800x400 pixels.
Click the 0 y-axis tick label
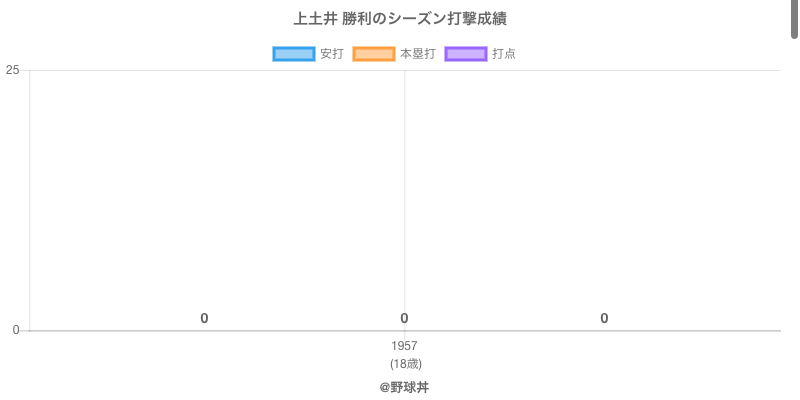pos(15,330)
